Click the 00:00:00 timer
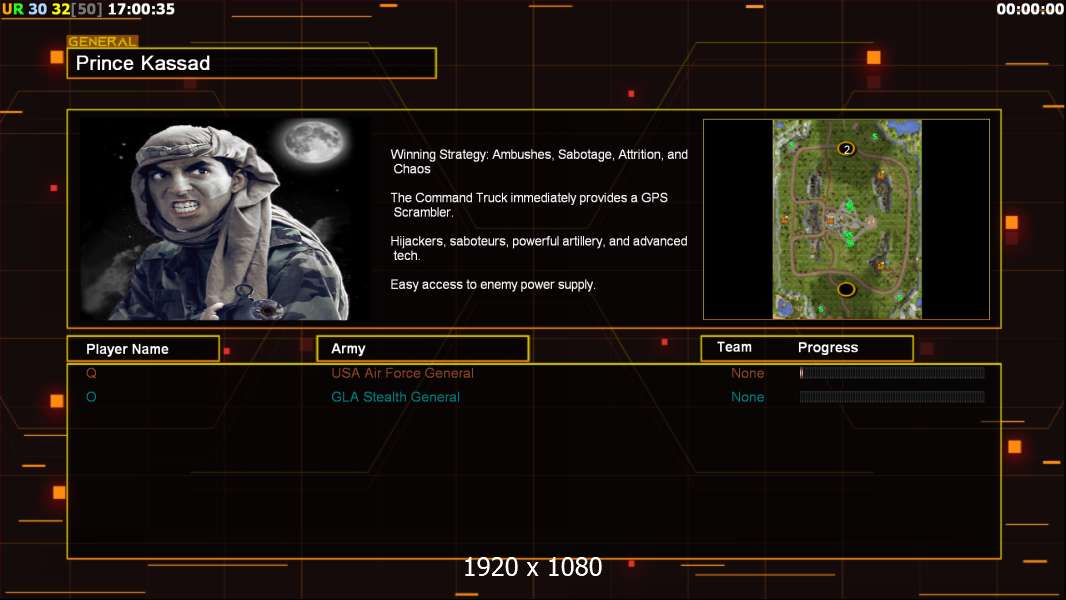Viewport: 1066px width, 600px height. [x=1029, y=10]
